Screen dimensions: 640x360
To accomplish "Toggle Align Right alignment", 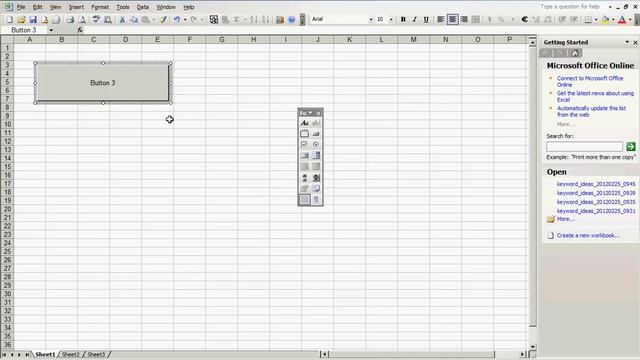I will coord(464,20).
